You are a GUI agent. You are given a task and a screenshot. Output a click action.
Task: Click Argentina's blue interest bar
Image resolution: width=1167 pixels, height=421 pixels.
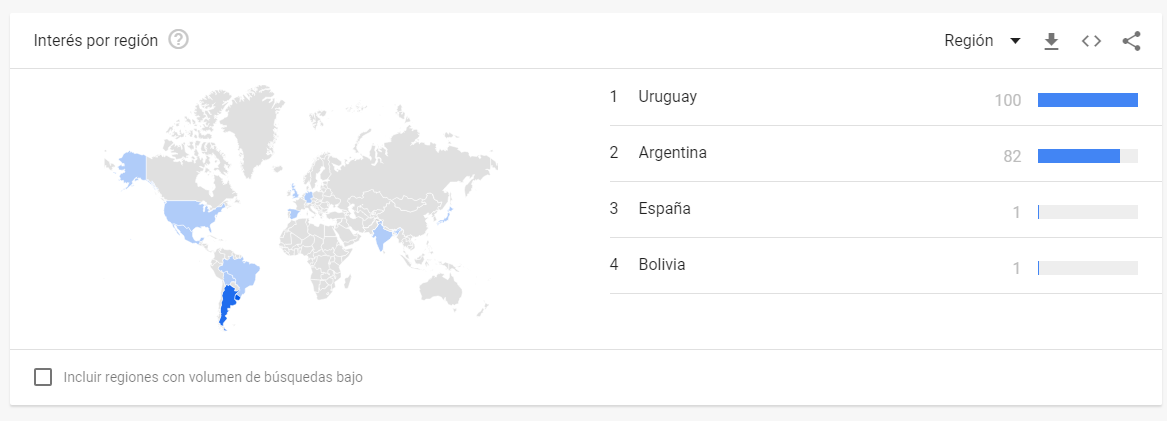pyautogui.click(x=1078, y=156)
